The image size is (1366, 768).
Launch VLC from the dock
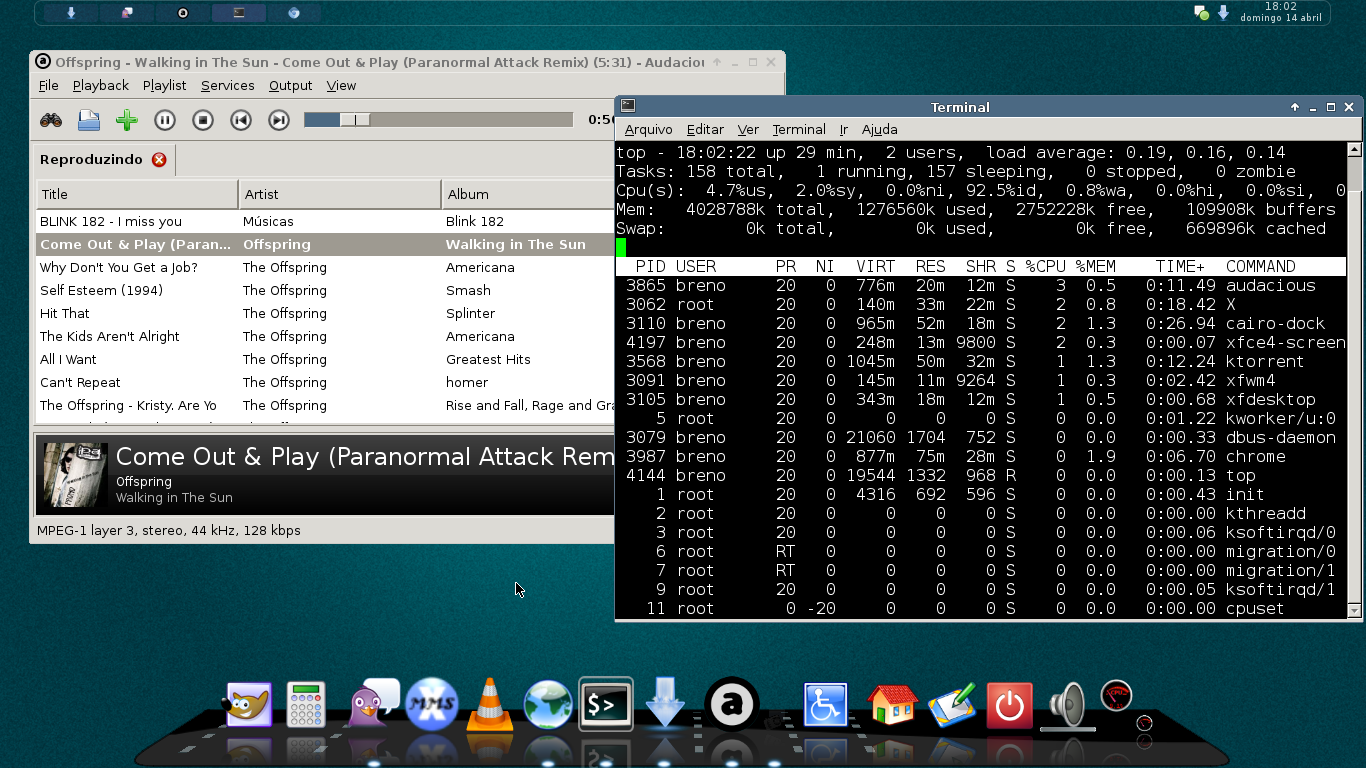point(490,704)
